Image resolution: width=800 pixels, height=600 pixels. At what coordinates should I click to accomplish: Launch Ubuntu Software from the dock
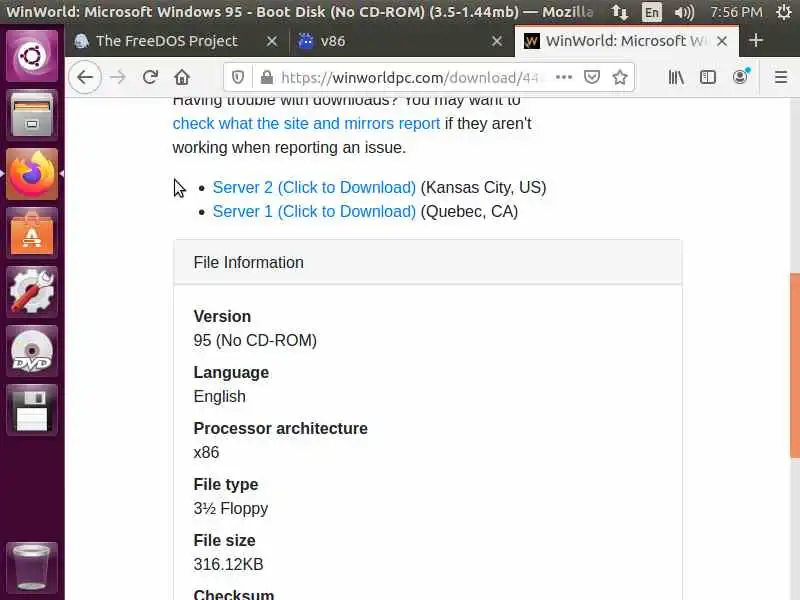point(32,233)
